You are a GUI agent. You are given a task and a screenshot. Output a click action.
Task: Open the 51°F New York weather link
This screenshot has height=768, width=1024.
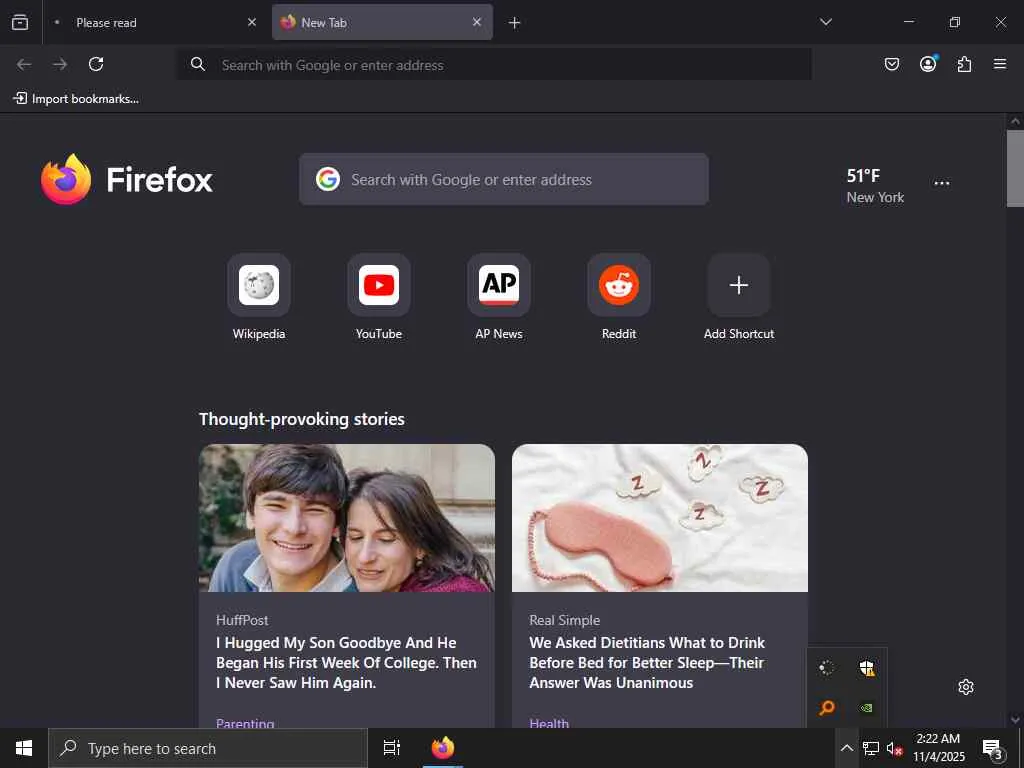tap(875, 186)
